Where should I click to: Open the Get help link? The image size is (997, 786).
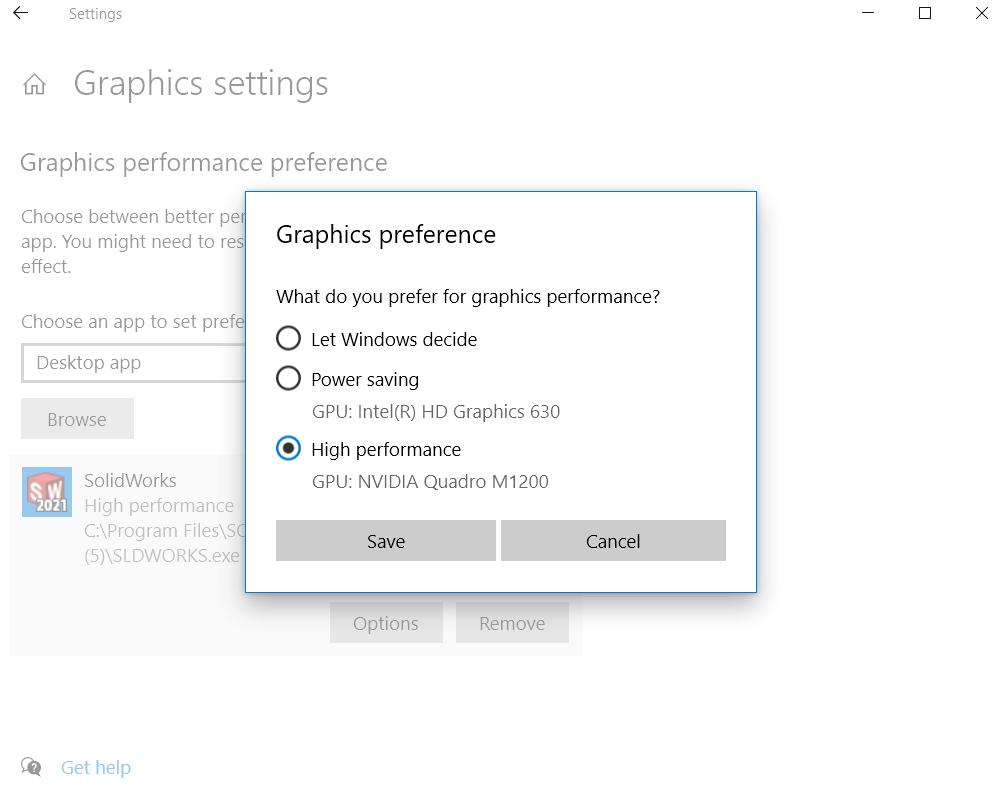click(x=95, y=767)
